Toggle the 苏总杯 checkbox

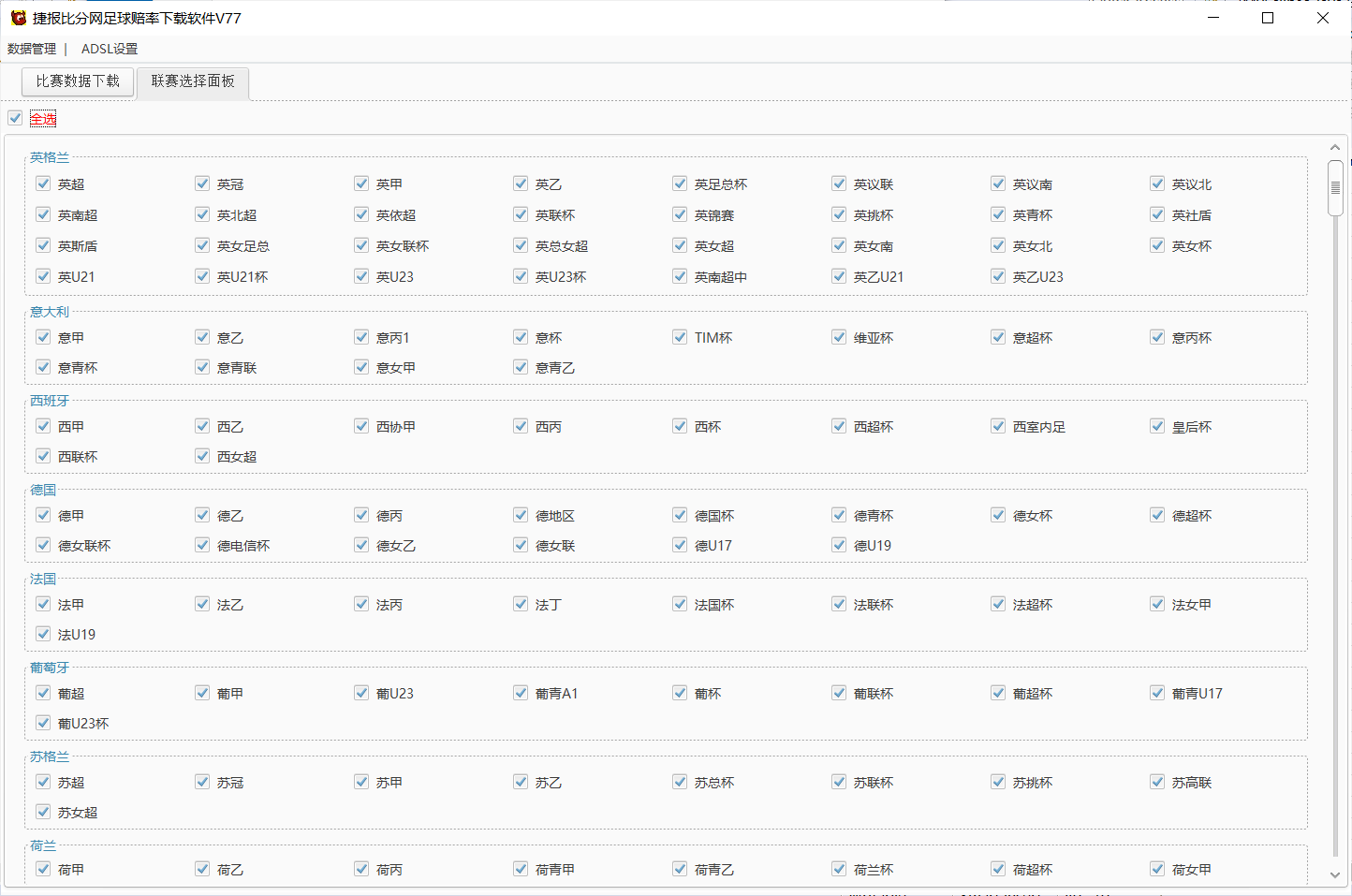click(680, 782)
